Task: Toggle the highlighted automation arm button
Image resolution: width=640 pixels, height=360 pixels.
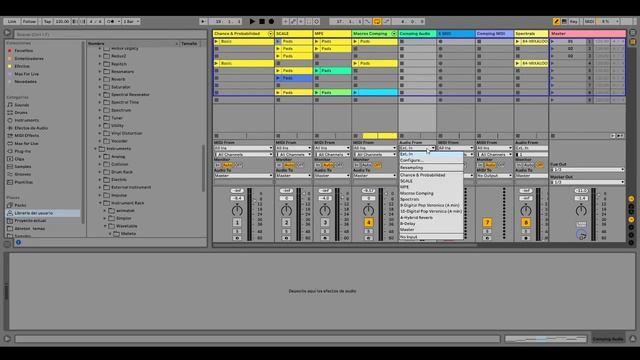Action: (377, 21)
